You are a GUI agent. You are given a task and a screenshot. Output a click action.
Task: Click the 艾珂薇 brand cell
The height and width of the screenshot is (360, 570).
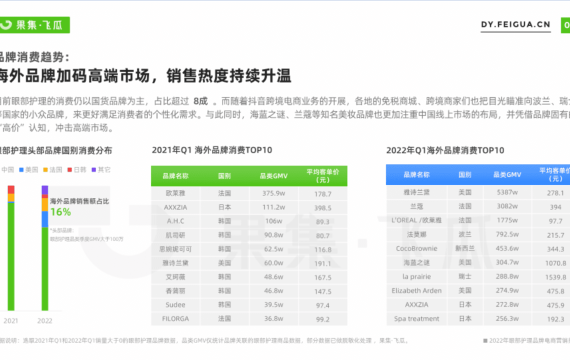click(x=175, y=277)
